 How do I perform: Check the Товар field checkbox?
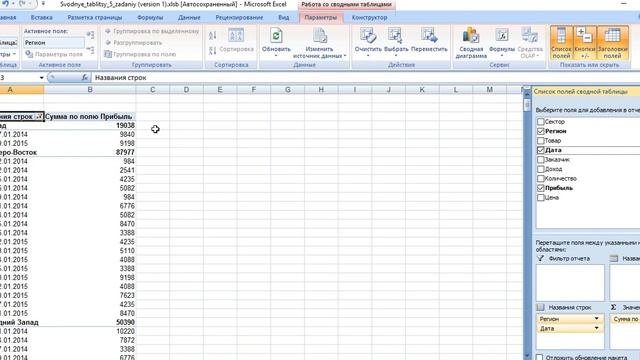[541, 140]
